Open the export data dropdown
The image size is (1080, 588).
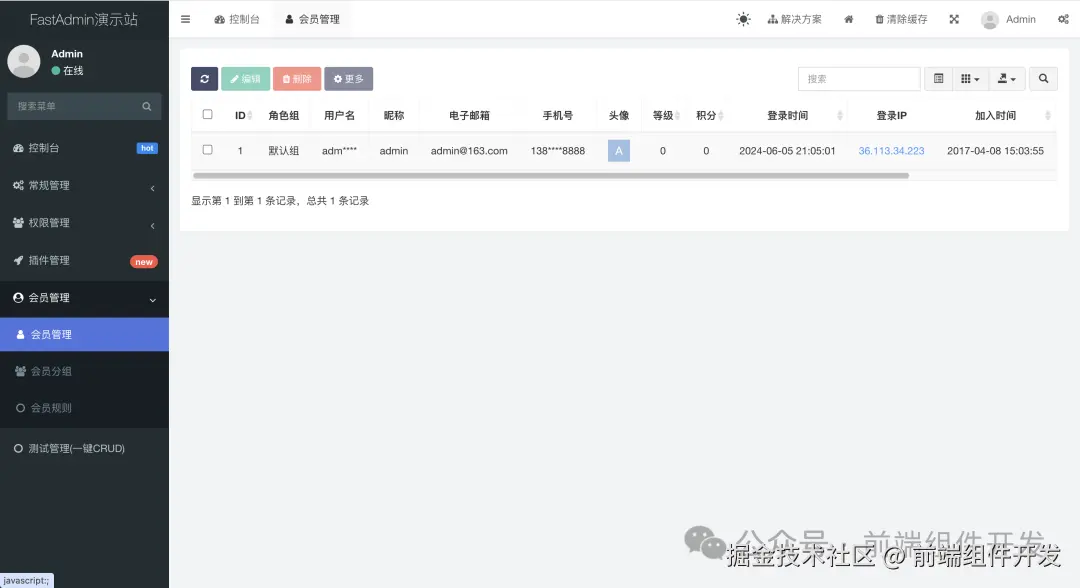point(1007,78)
